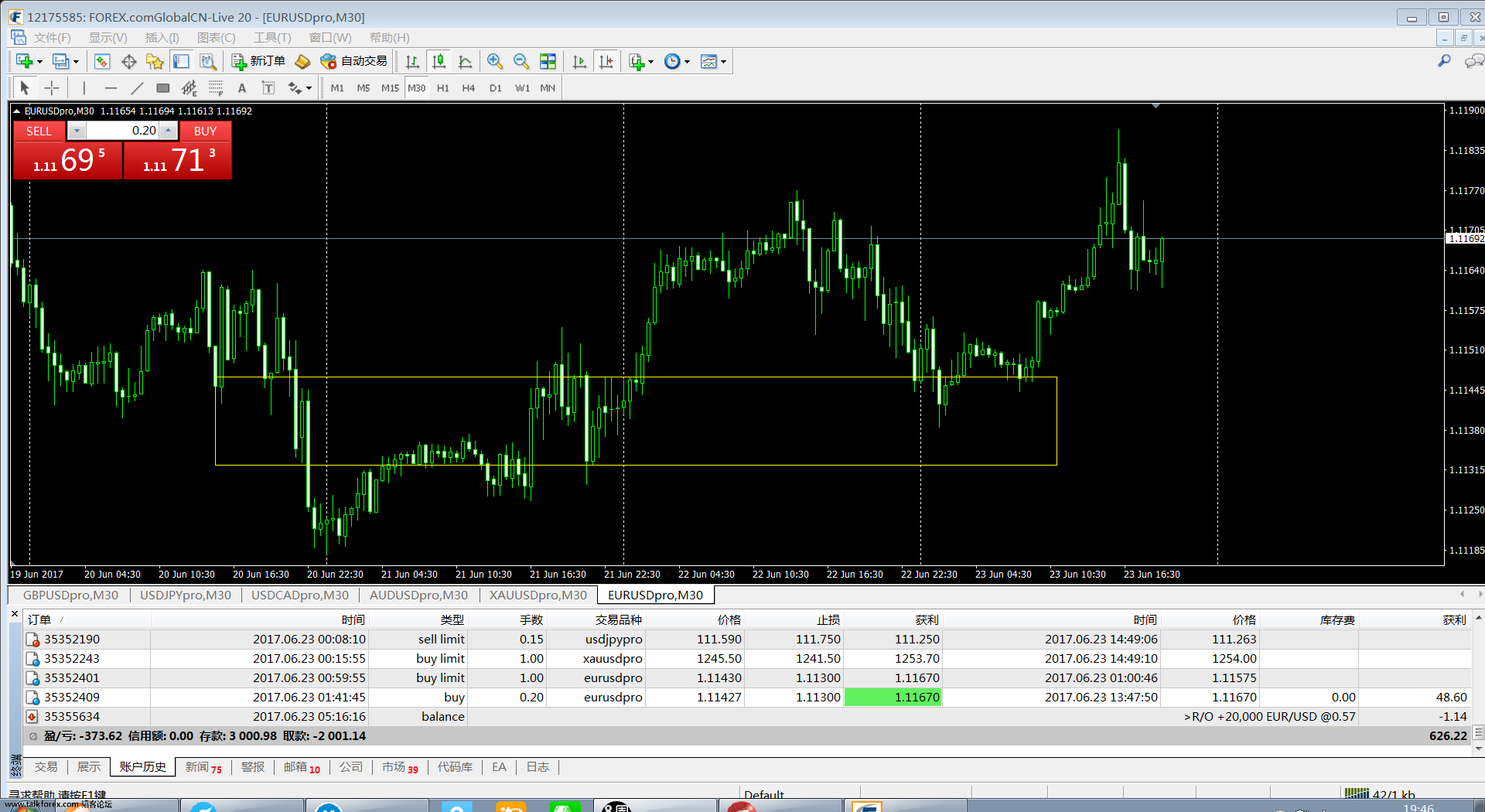Toggle chart shift icon
The height and width of the screenshot is (812, 1485).
click(606, 61)
